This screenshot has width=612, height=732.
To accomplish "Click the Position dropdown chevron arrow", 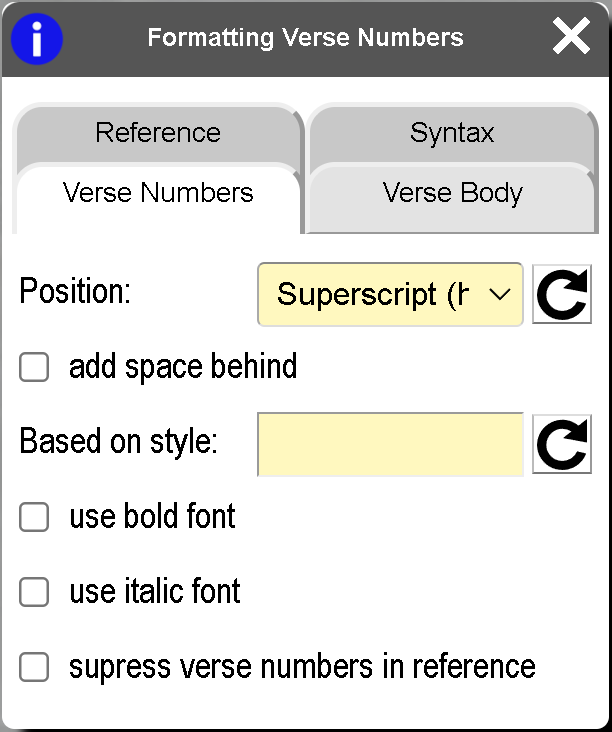I will 503,294.
